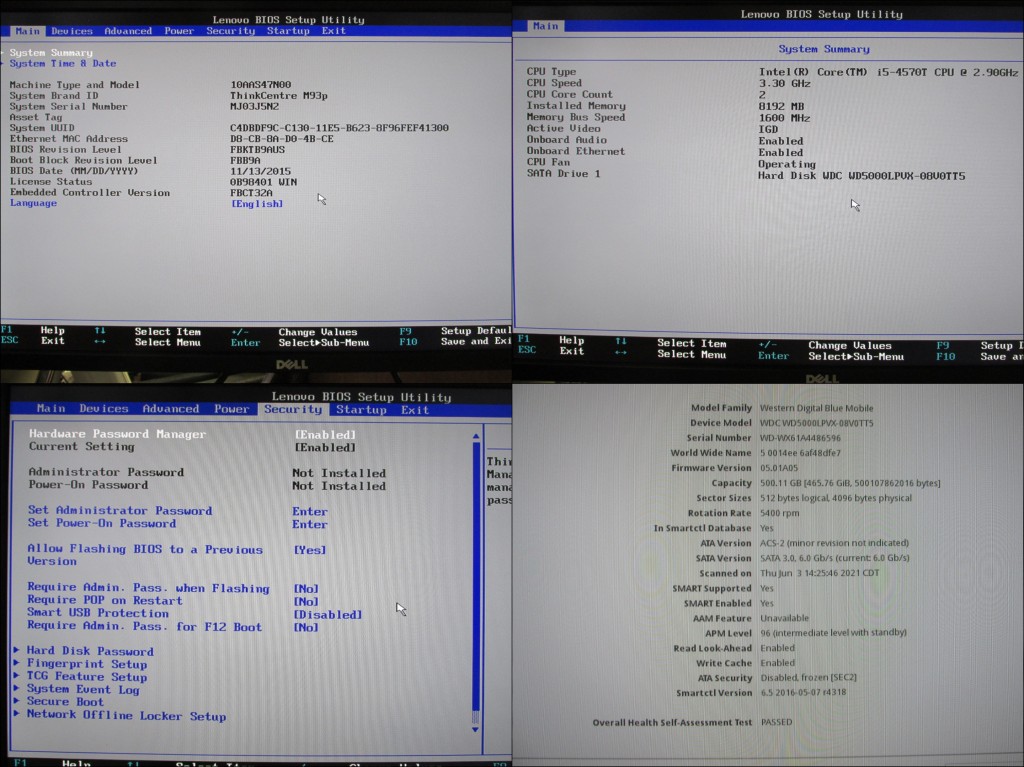Image resolution: width=1024 pixels, height=767 pixels.
Task: Select the Onboard Audio Enabled value
Action: coord(781,141)
